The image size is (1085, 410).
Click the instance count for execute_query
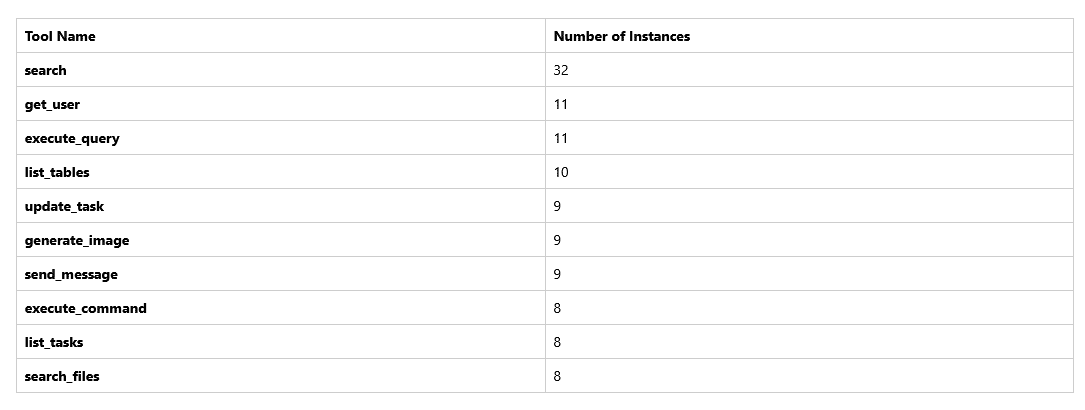pyautogui.click(x=561, y=138)
